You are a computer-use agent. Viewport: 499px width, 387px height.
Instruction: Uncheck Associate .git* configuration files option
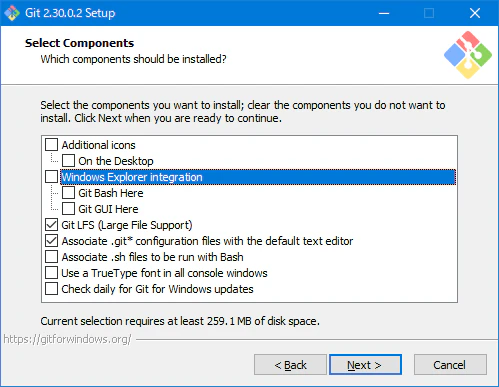point(51,241)
